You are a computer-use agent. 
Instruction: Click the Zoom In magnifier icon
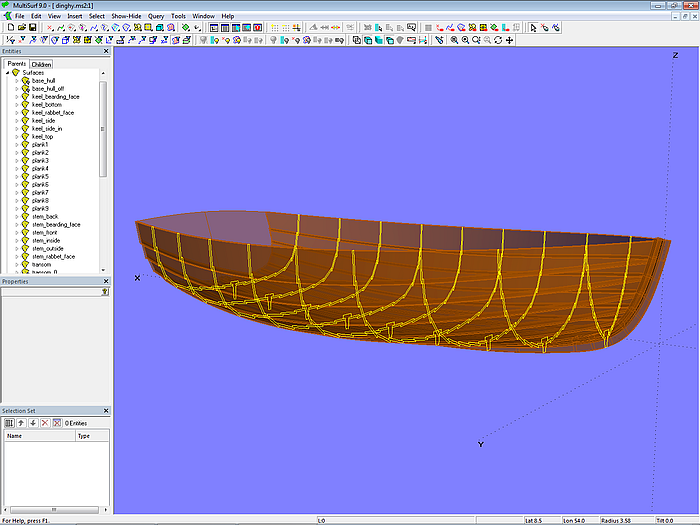click(x=454, y=40)
